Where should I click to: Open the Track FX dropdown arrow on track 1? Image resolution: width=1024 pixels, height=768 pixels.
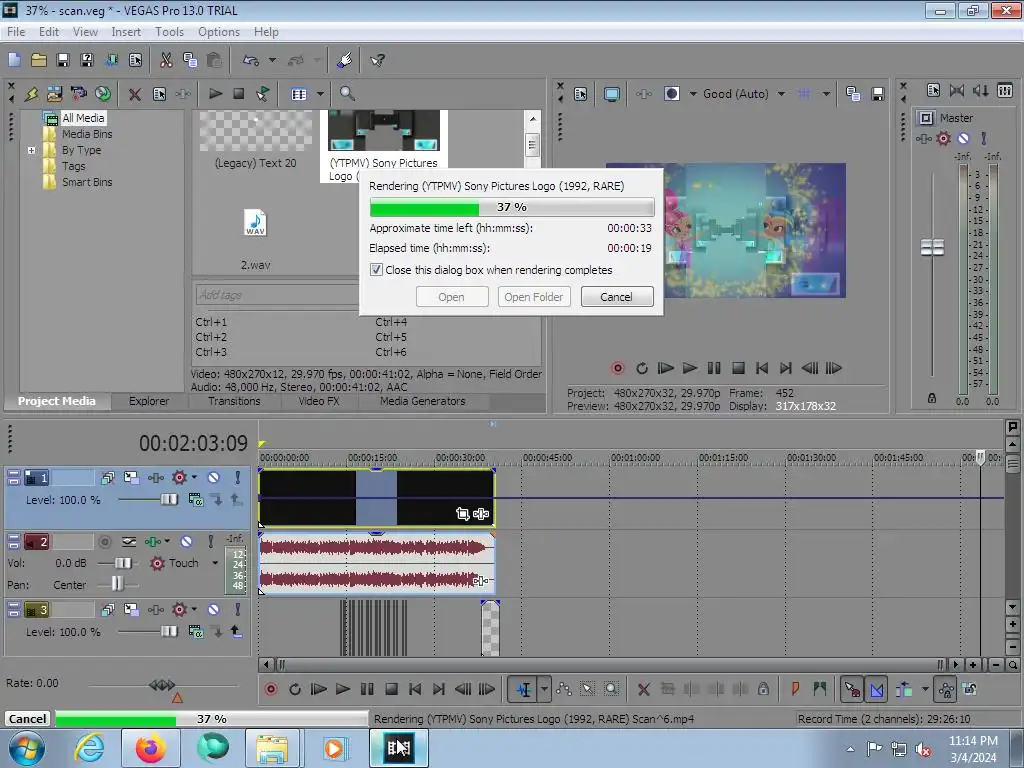[x=194, y=477]
